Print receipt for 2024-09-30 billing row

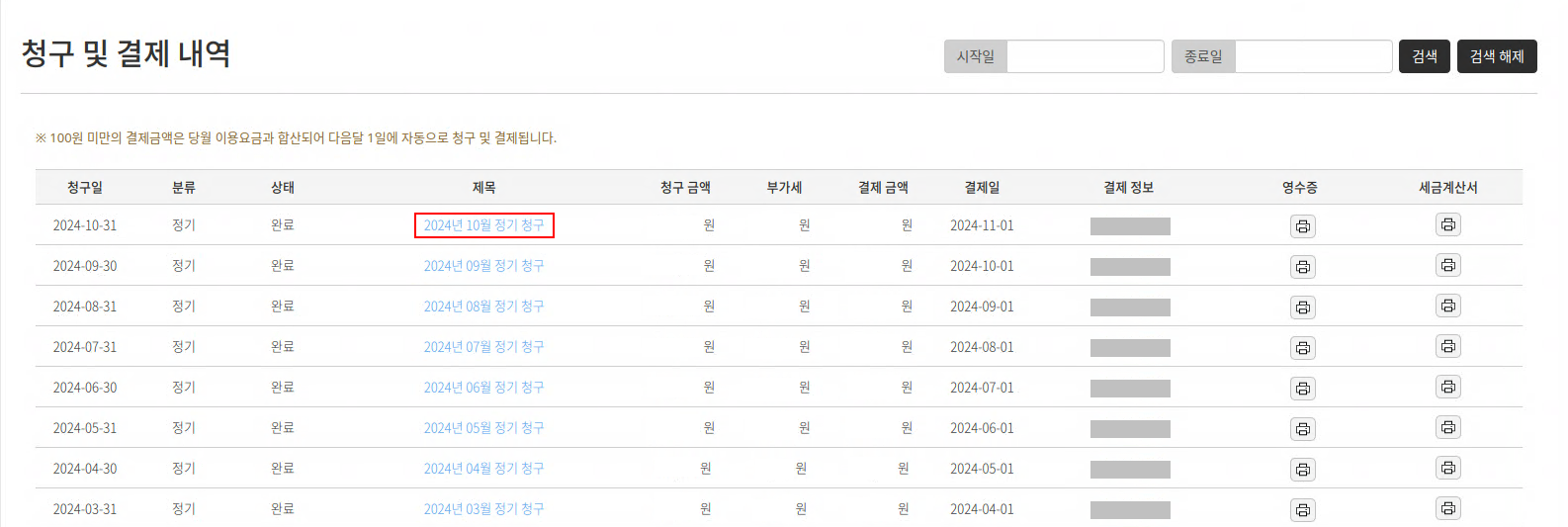[x=1302, y=267]
